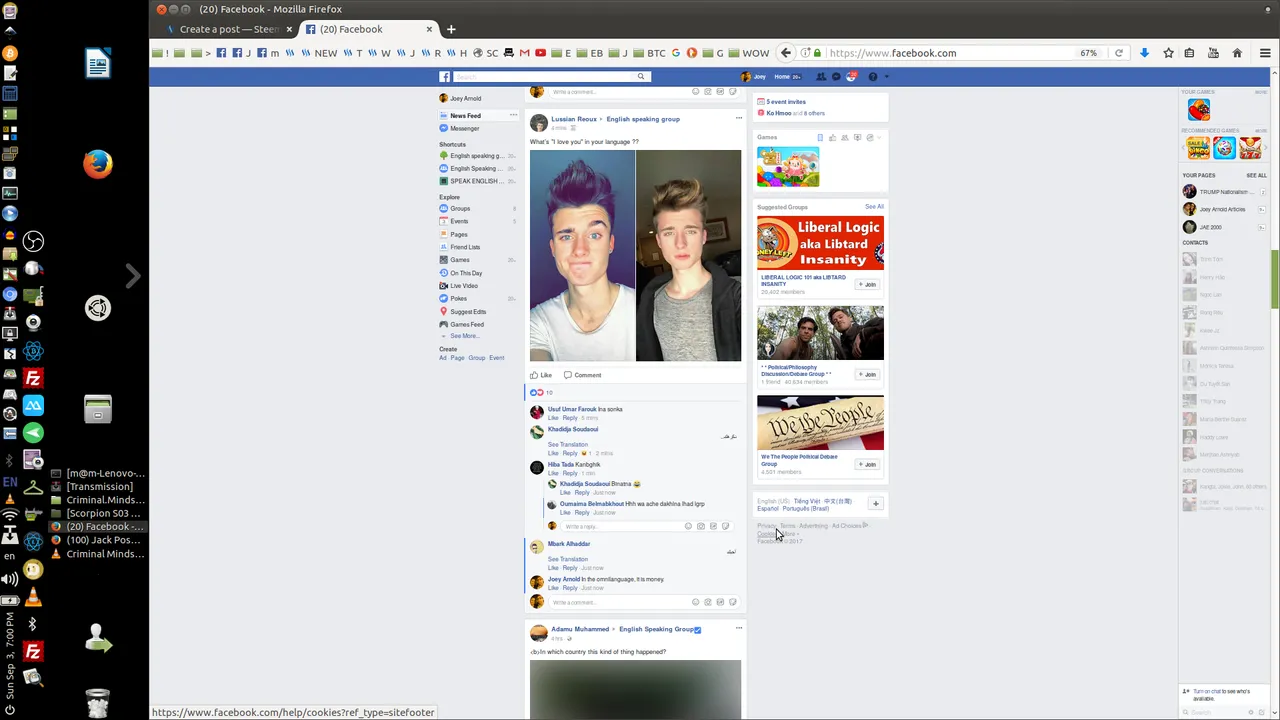
Task: Expand See More in Explore sidebar
Action: (464, 336)
